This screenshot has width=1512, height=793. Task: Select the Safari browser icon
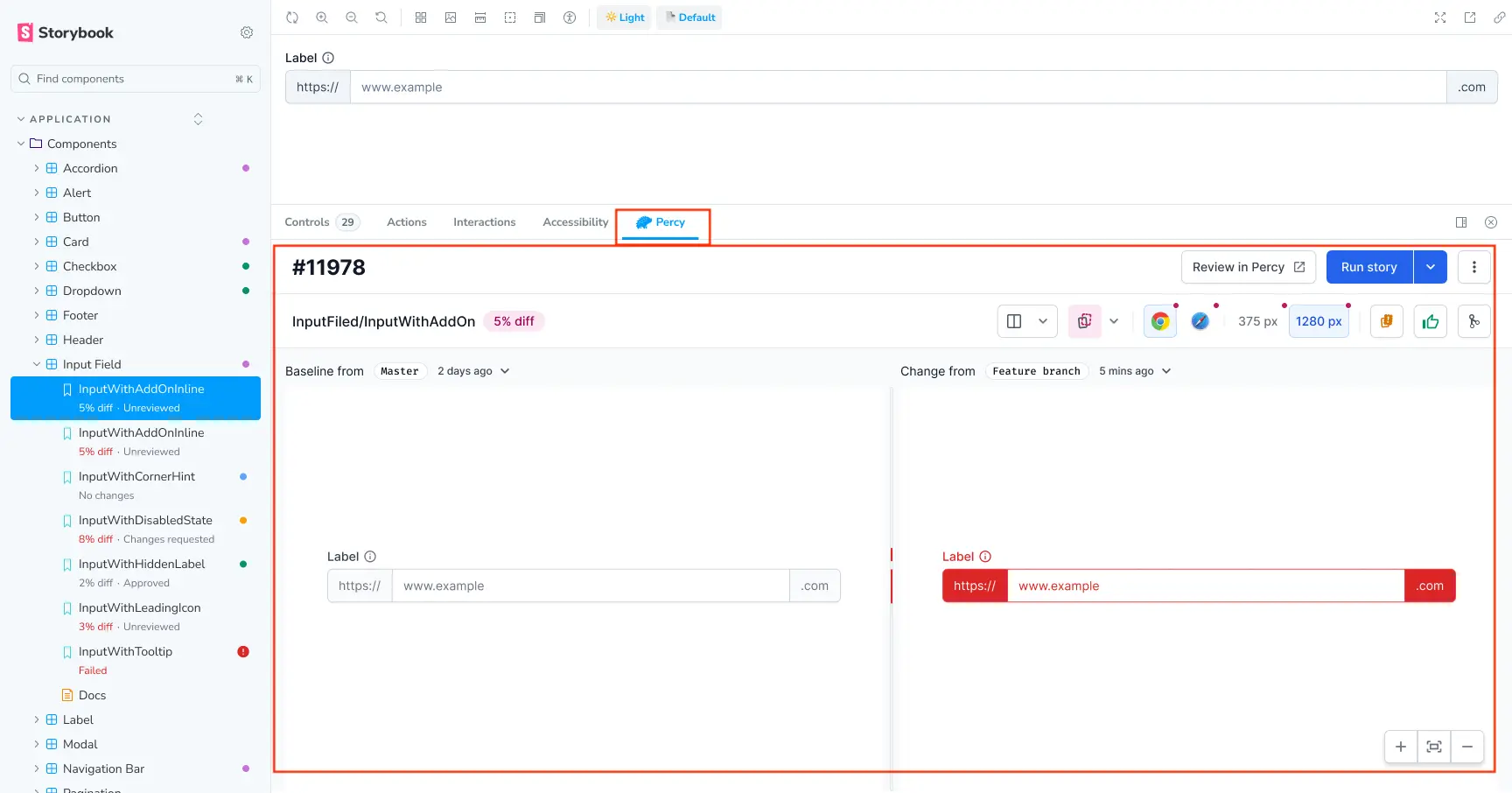click(1200, 321)
